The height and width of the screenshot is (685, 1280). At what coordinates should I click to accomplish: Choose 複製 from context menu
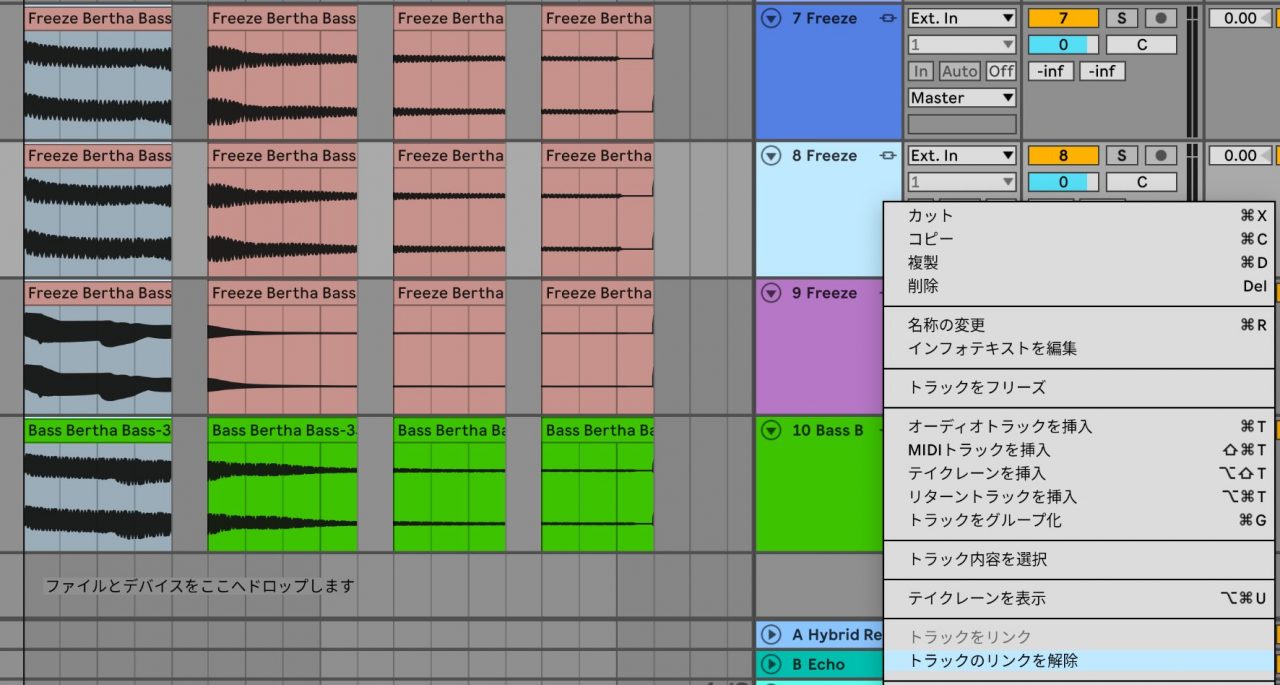coord(1080,262)
